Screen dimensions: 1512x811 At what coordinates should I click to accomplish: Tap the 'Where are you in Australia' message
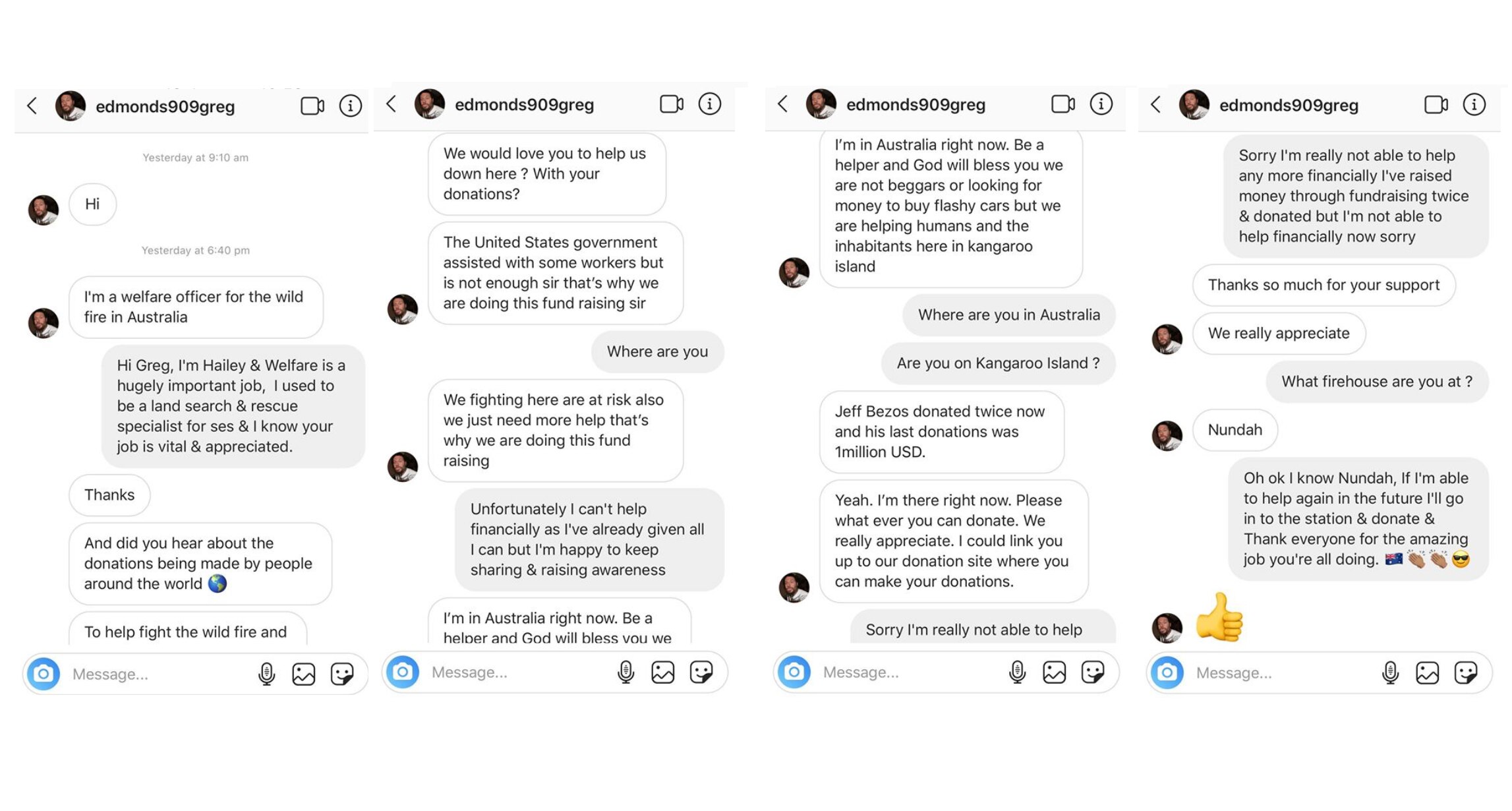pyautogui.click(x=1008, y=315)
